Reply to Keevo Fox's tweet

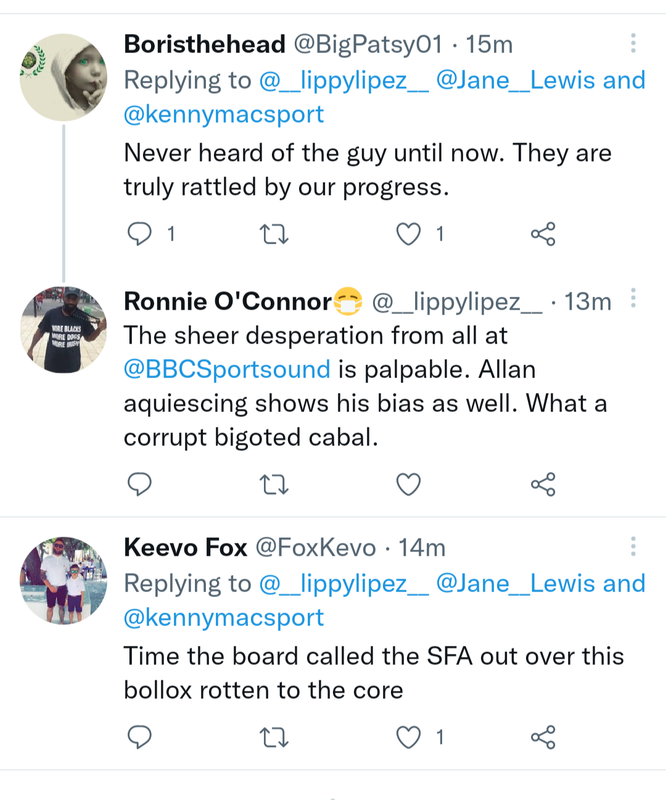point(142,738)
